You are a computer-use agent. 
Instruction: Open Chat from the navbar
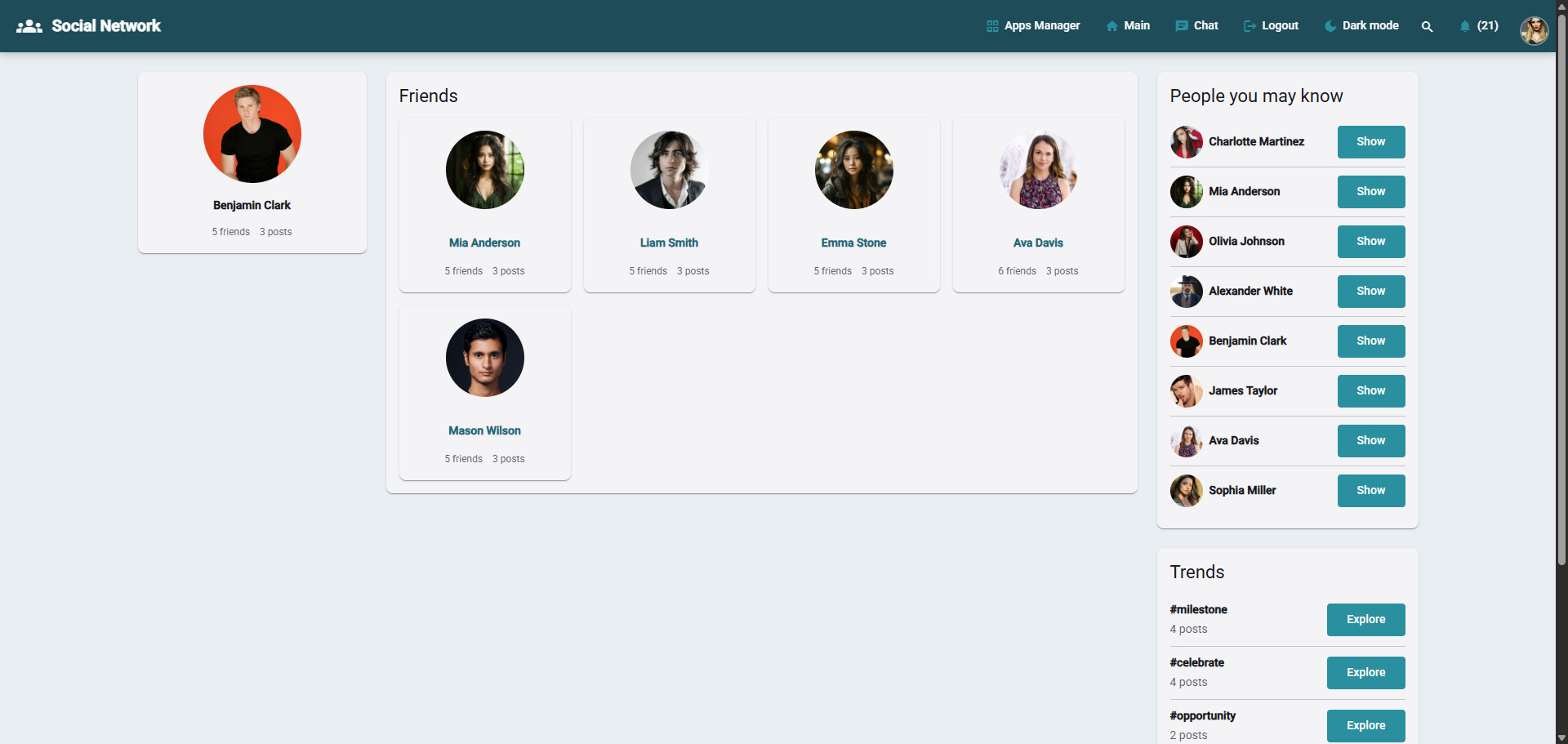click(1196, 26)
